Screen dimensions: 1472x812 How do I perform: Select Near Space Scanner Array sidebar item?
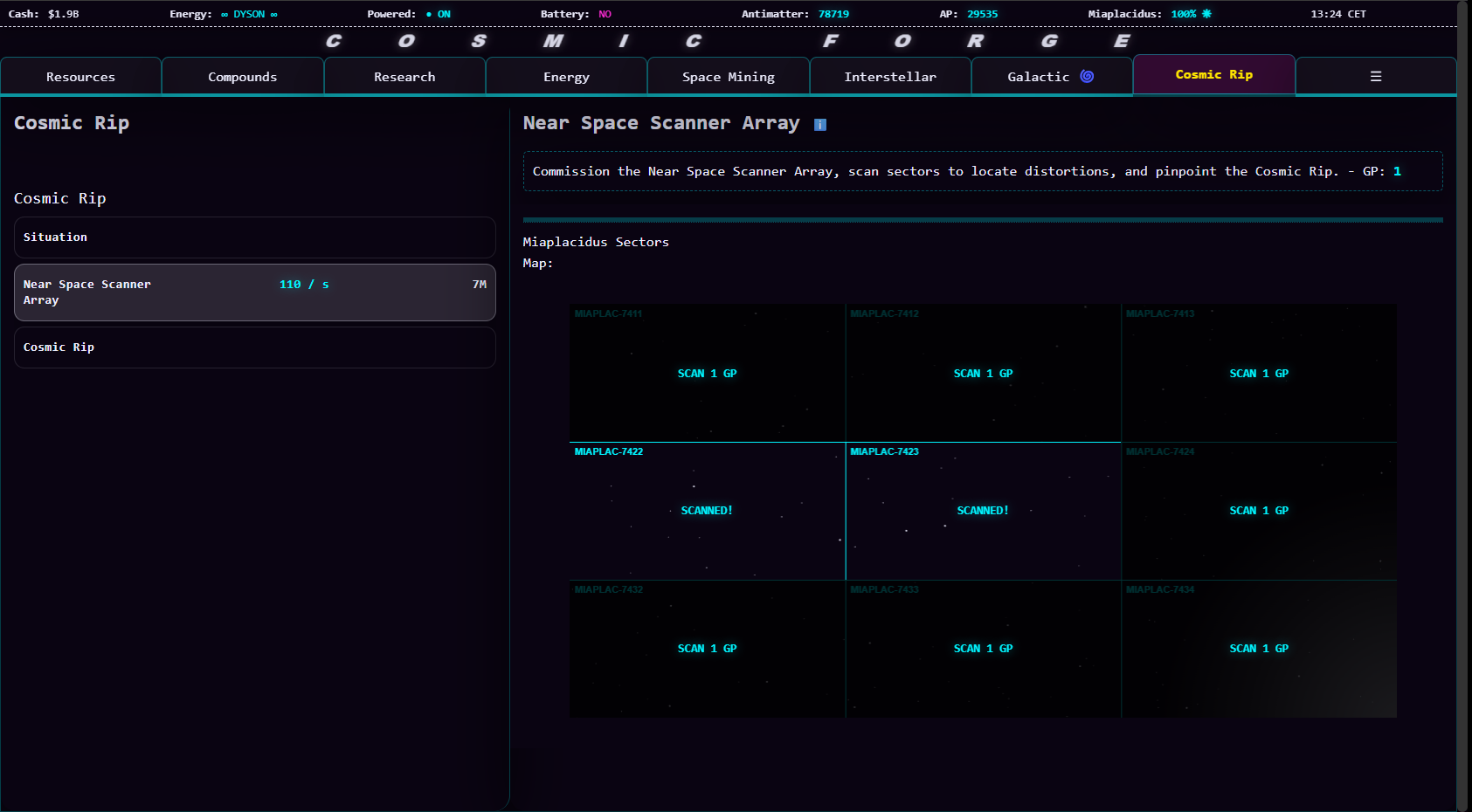(254, 292)
